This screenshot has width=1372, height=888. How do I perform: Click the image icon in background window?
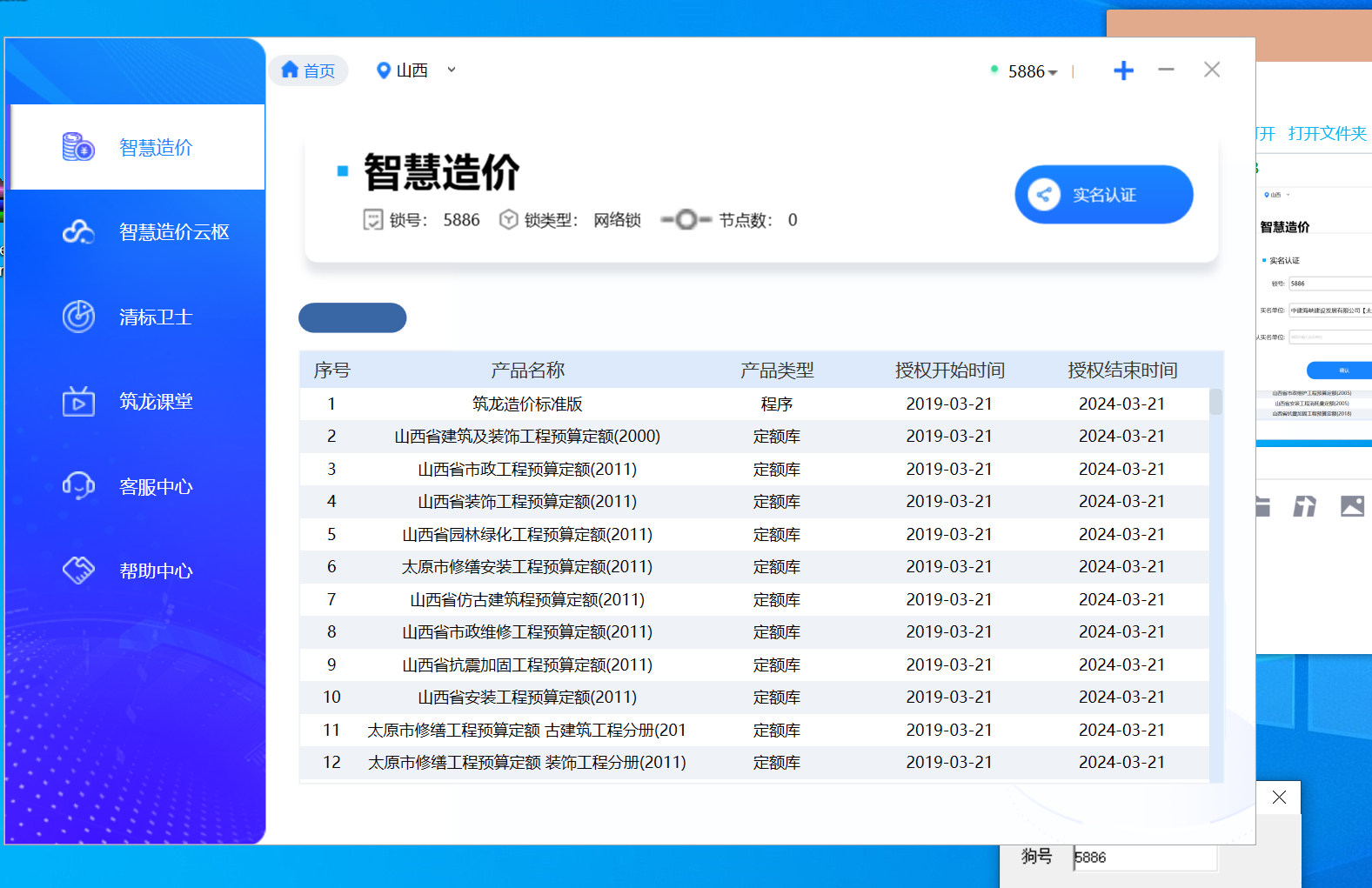1352,506
